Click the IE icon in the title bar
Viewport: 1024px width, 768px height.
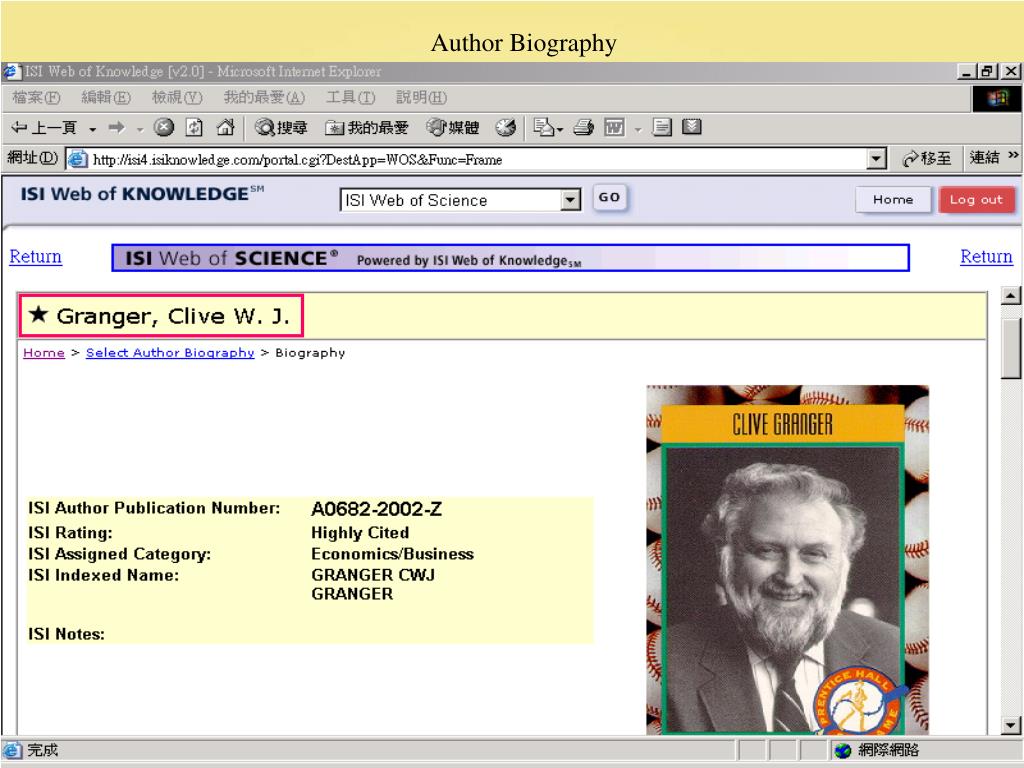[11, 71]
